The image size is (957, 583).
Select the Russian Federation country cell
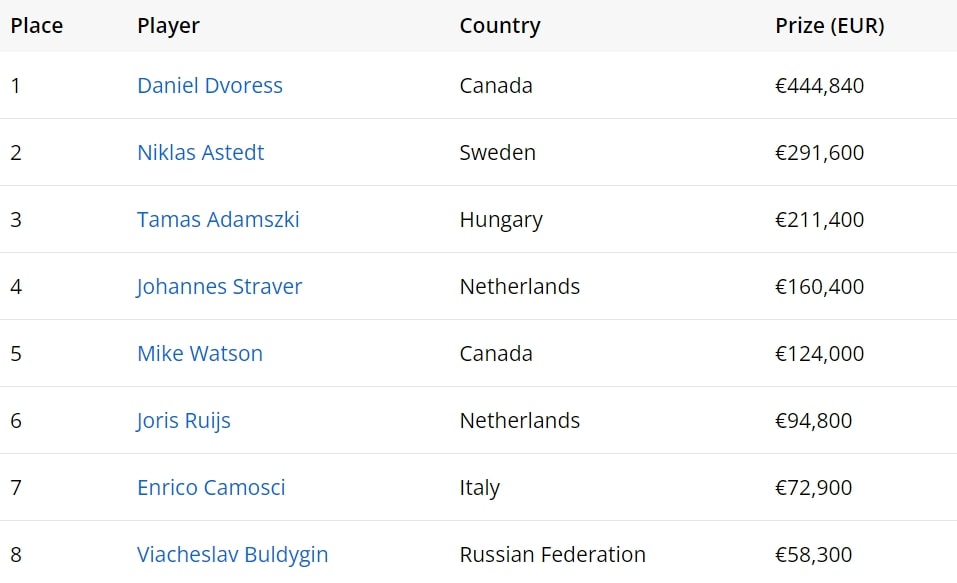[x=553, y=555]
